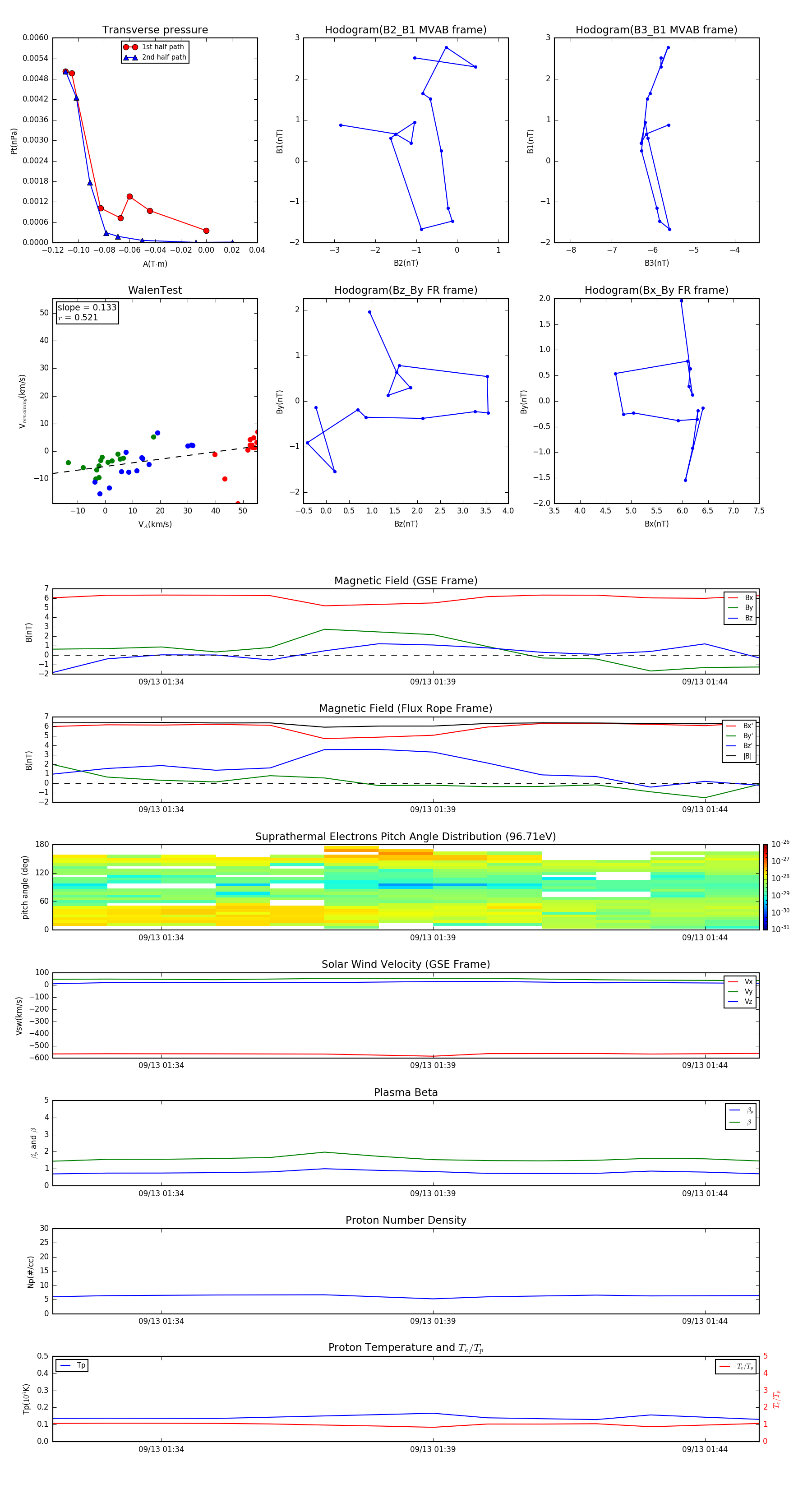Click the "Magnetic Field (Flux Rope Frame)" title
The image size is (812, 1489).
point(406,709)
